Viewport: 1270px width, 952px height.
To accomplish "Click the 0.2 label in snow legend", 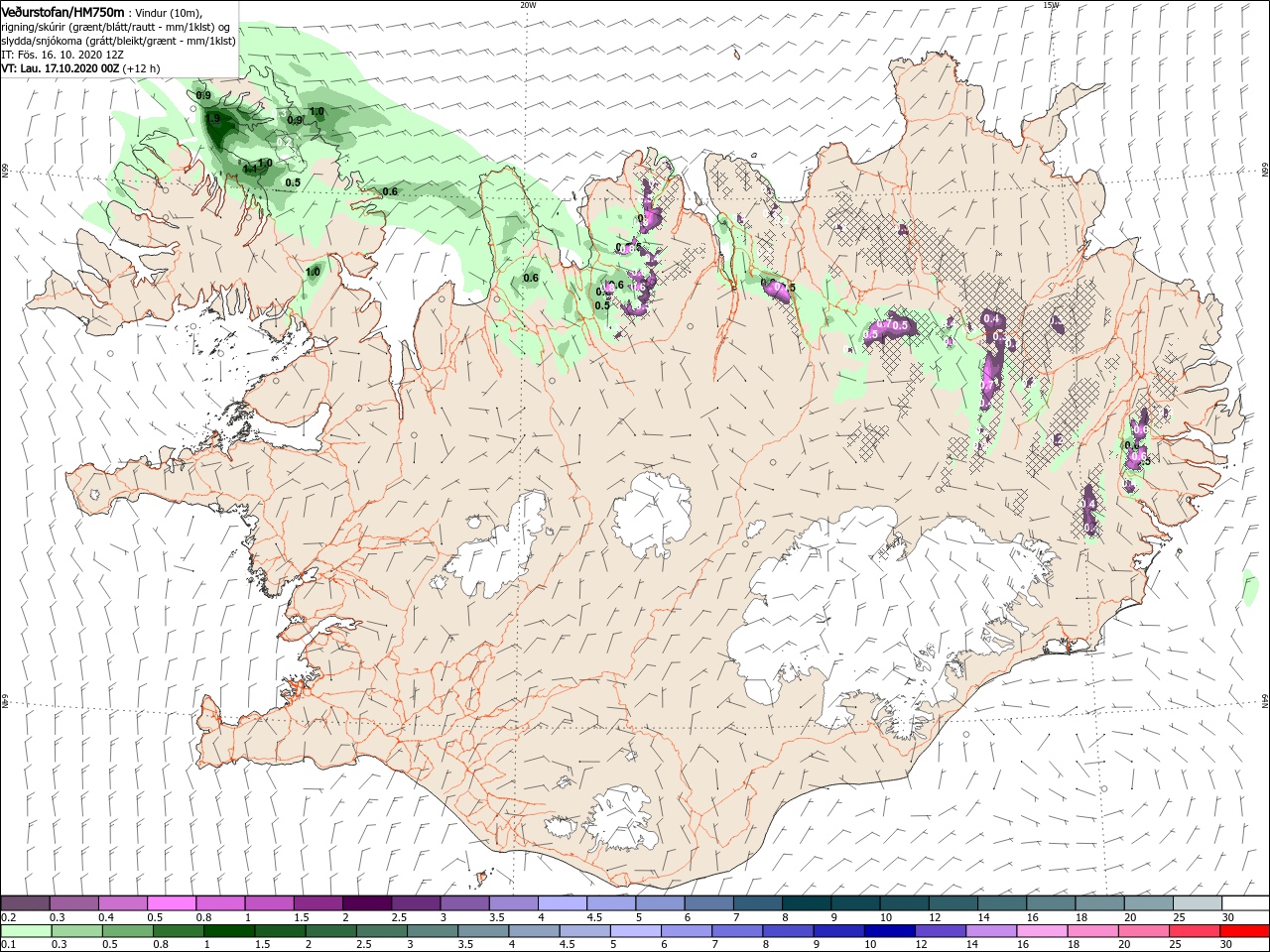I will click(9, 918).
